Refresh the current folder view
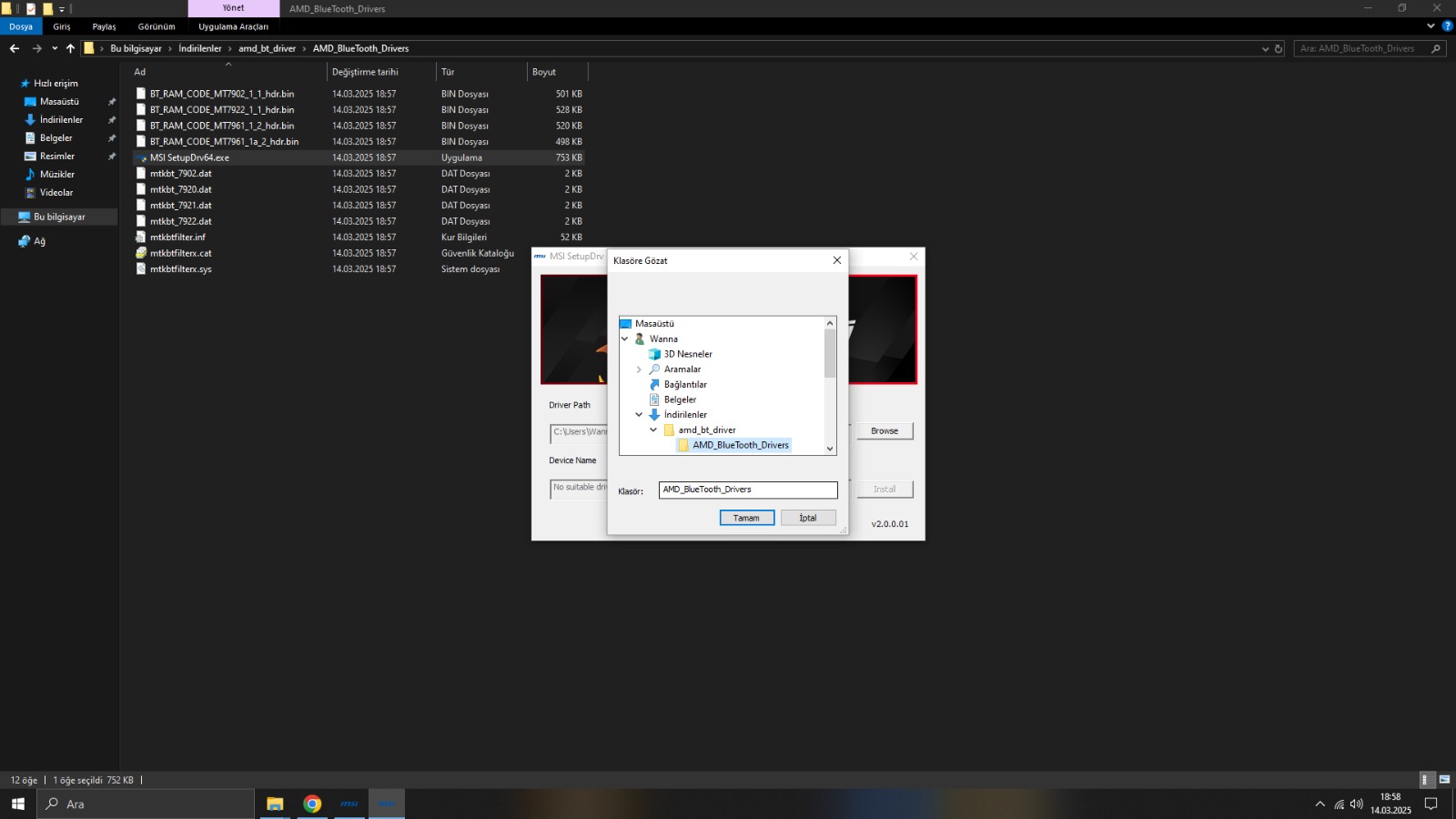Image resolution: width=1456 pixels, height=819 pixels. [1279, 48]
